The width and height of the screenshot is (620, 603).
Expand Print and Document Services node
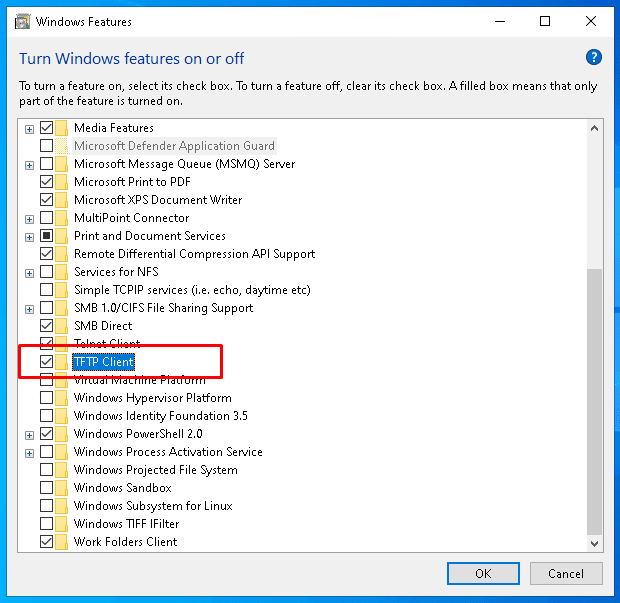29,237
